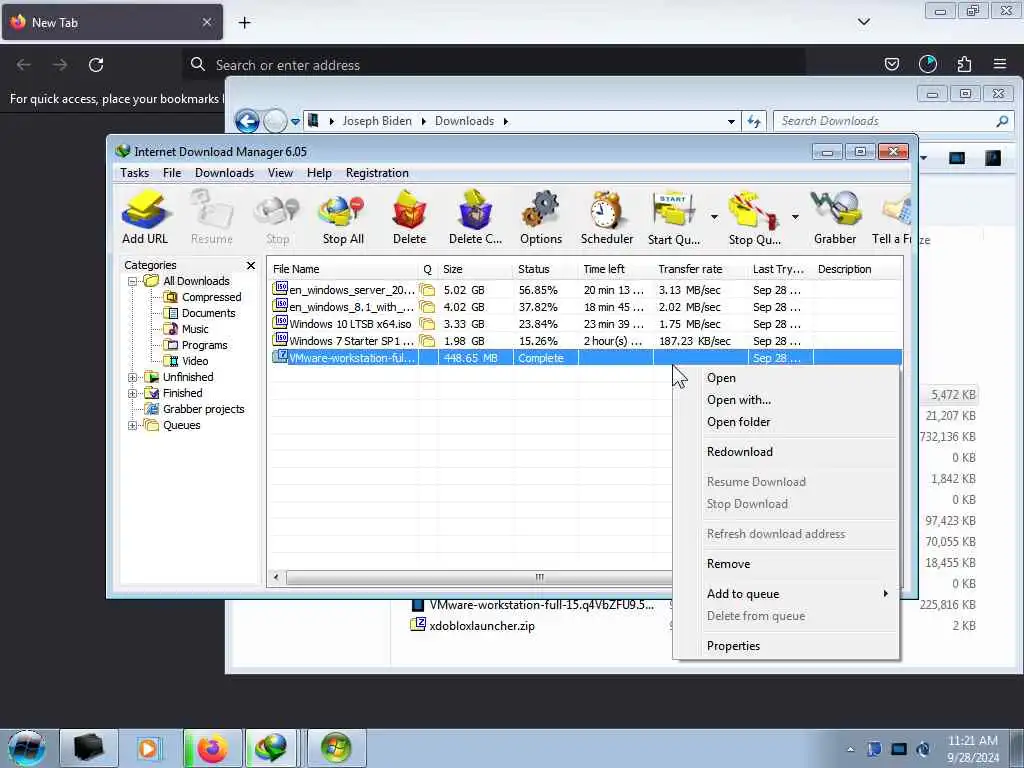The width and height of the screenshot is (1024, 768).
Task: Sort by the File Name column header
Action: 343,269
